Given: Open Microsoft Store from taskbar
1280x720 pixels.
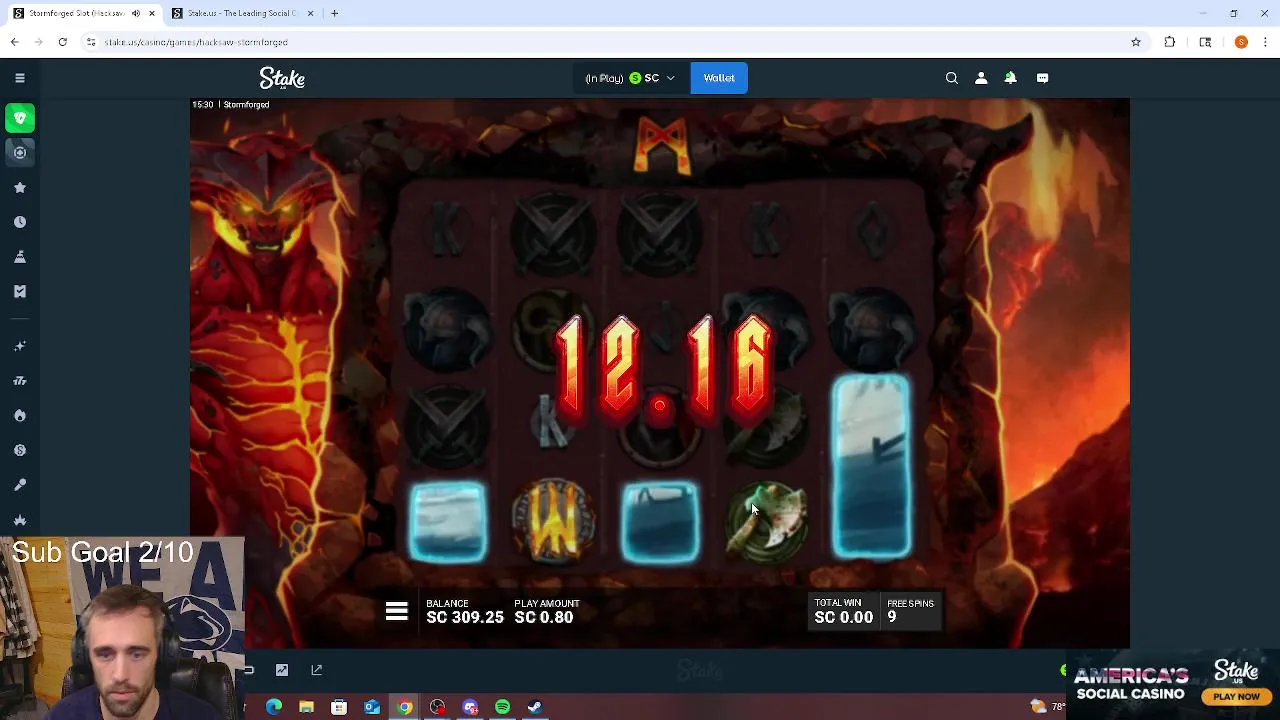Looking at the screenshot, I should pyautogui.click(x=339, y=707).
